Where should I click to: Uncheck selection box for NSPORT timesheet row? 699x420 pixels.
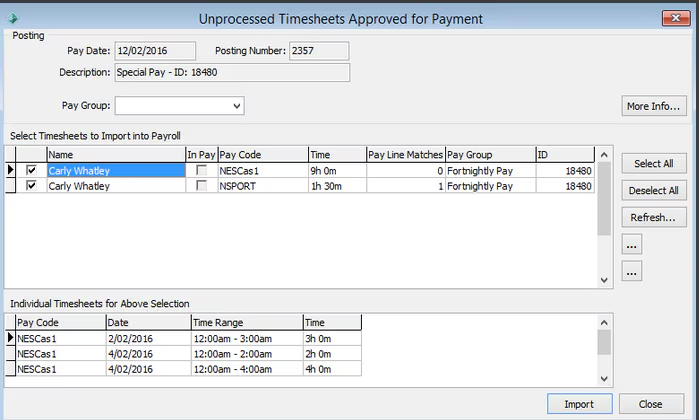click(x=31, y=185)
